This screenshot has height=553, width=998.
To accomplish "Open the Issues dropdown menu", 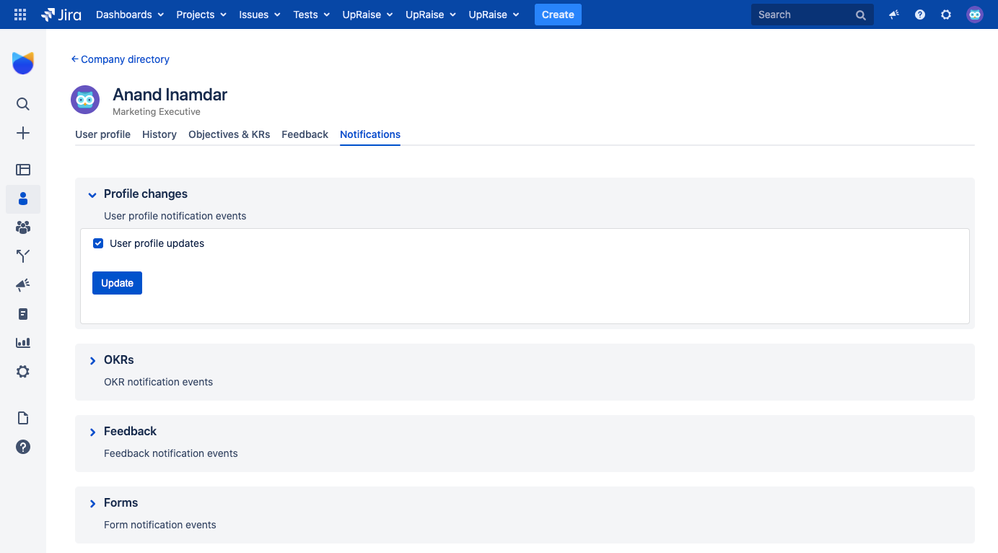I will click(260, 14).
